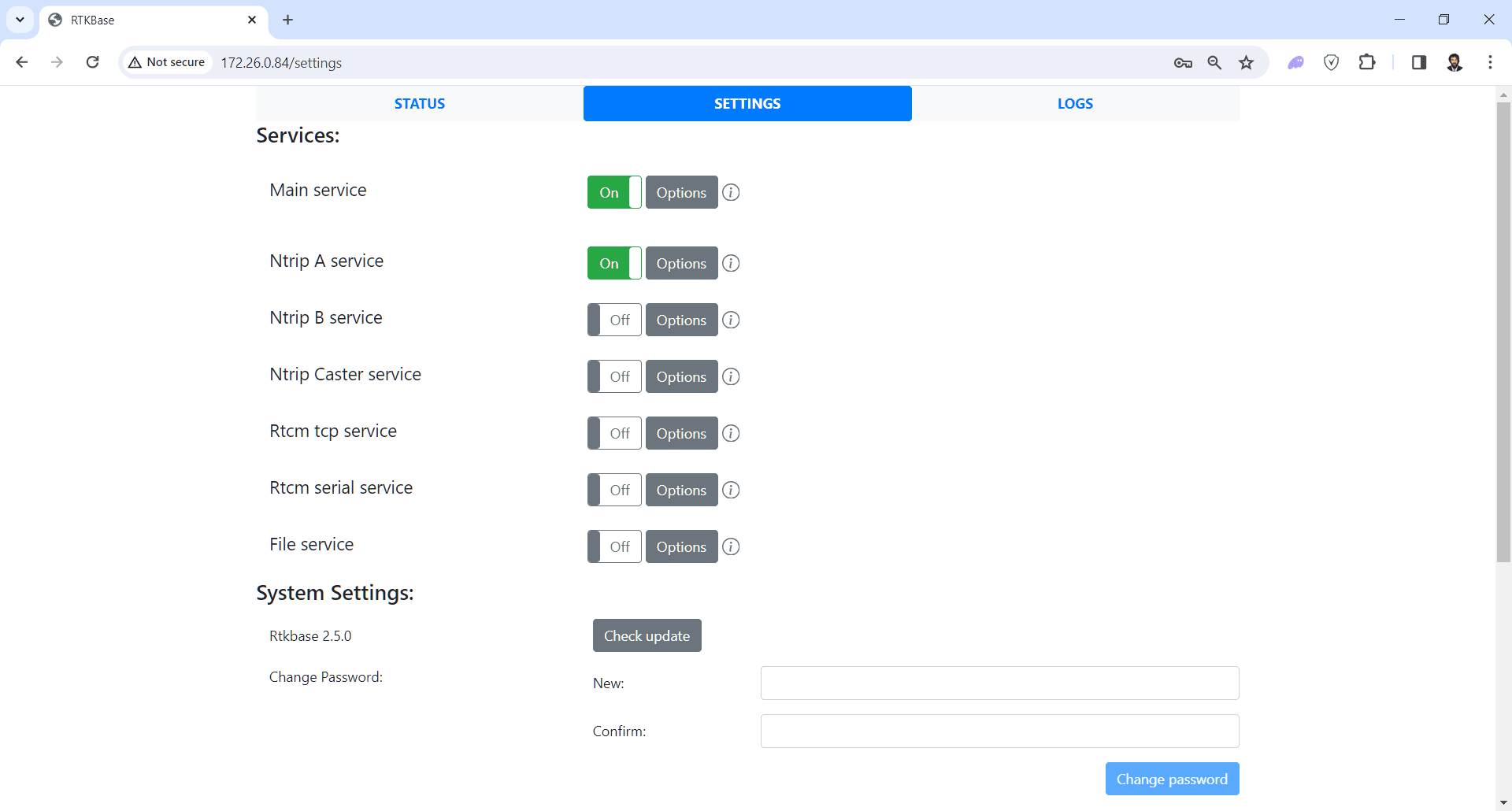
Task: Select the SETTINGS tab
Action: [x=747, y=103]
